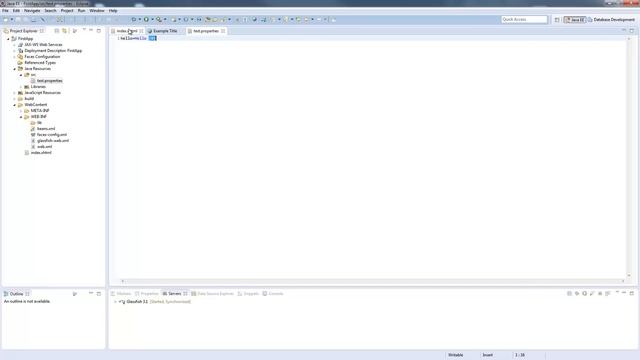Image resolution: width=640 pixels, height=360 pixels.
Task: Click the Open Perspective icon
Action: tap(557, 19)
